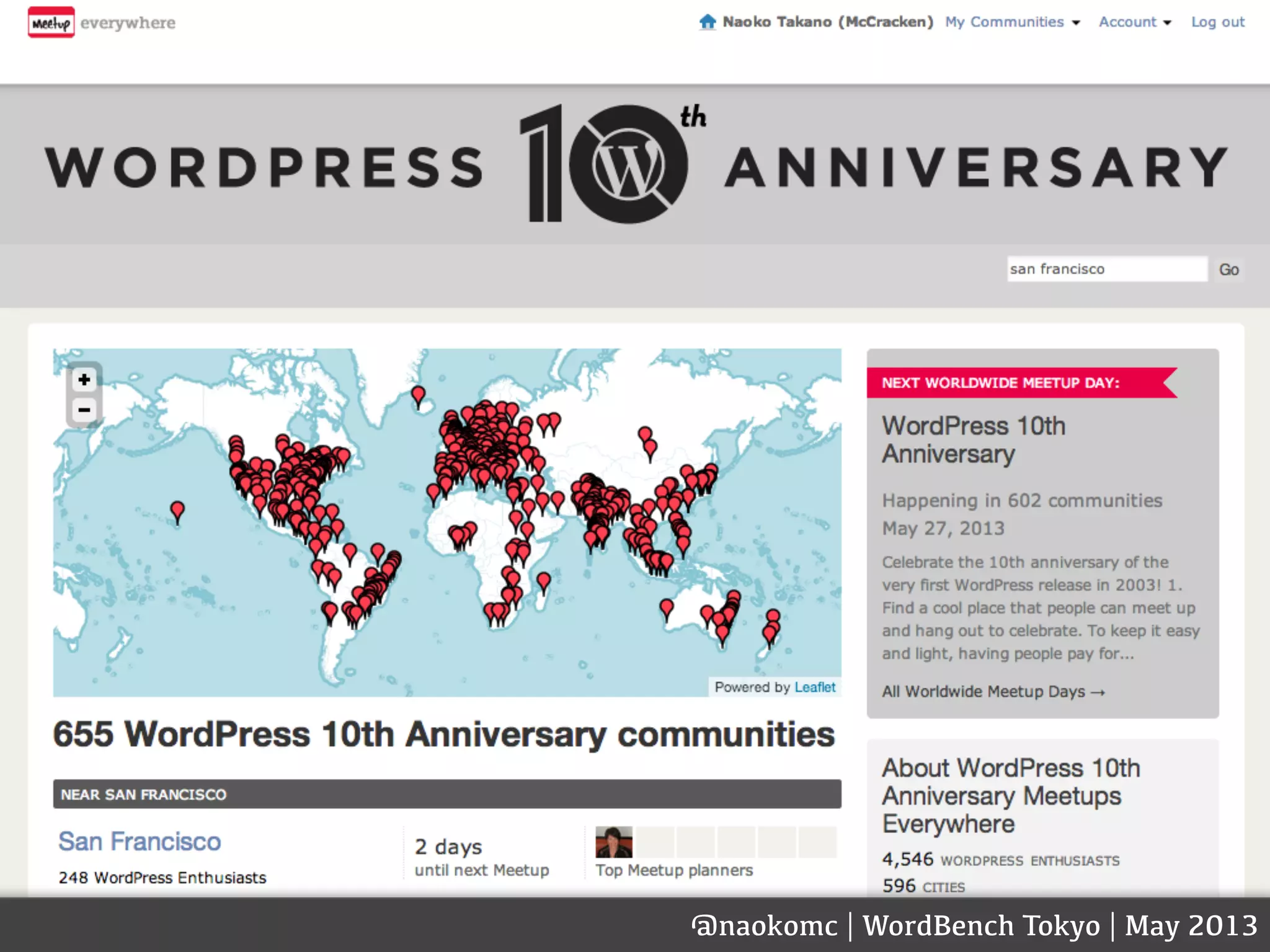Zoom in on the map with plus

pos(84,379)
